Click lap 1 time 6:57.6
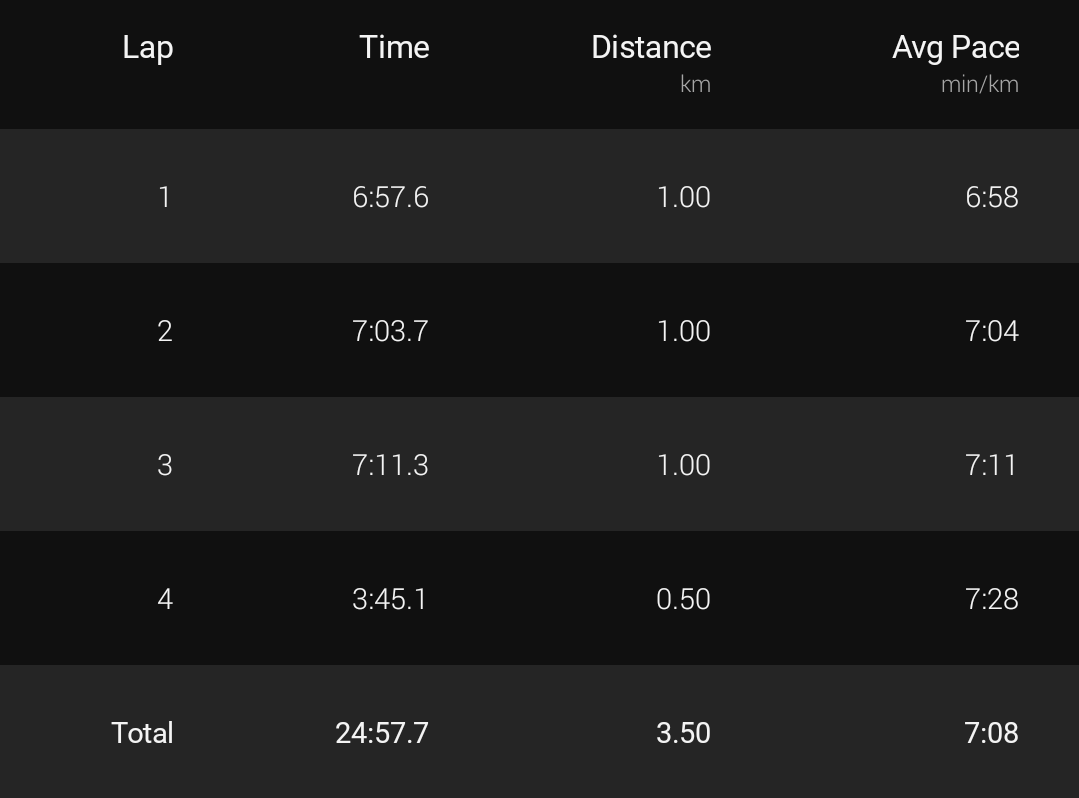The width and height of the screenshot is (1079, 798). (x=390, y=197)
